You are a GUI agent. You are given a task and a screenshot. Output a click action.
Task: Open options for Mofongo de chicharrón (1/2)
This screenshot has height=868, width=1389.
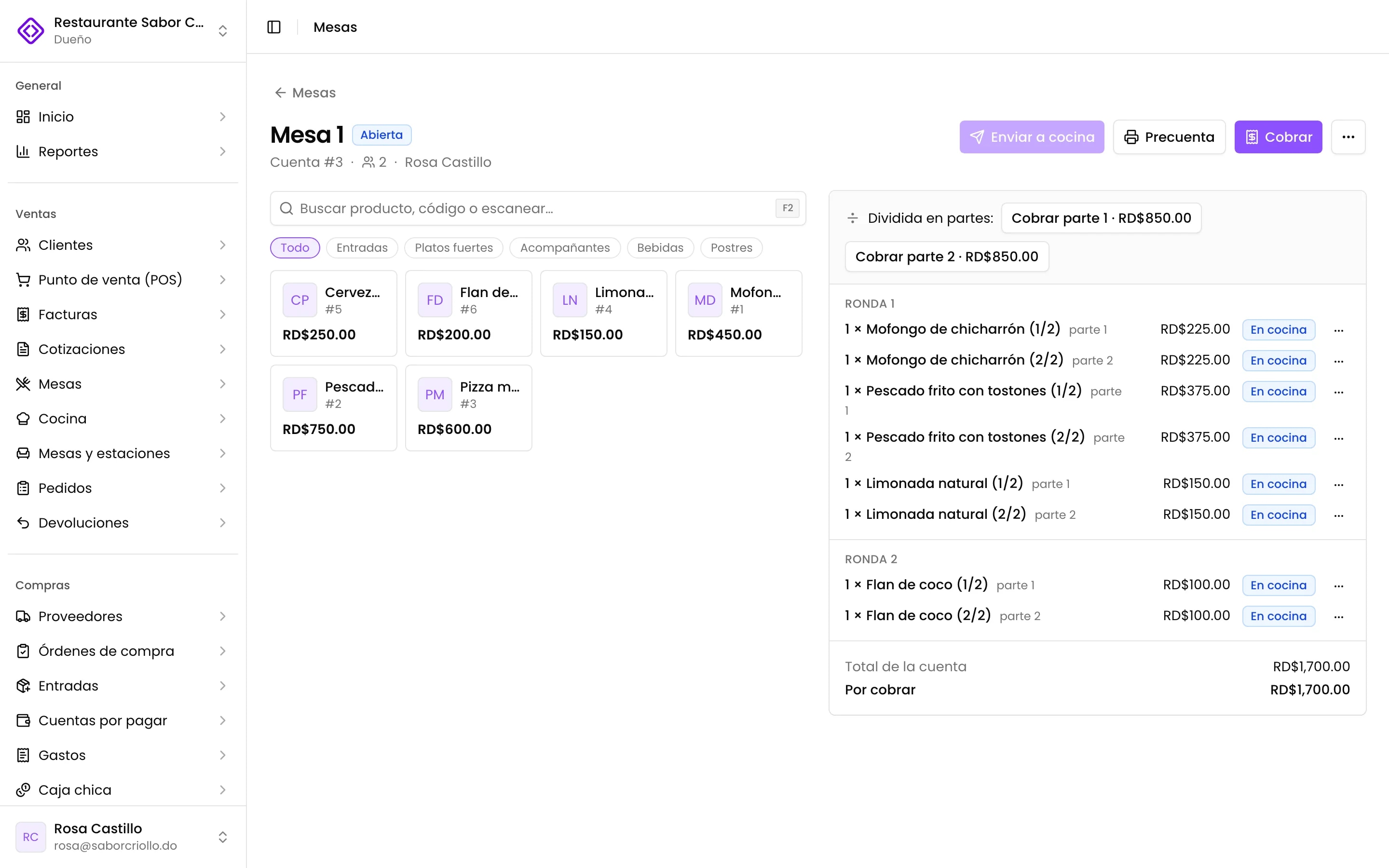[1339, 330]
